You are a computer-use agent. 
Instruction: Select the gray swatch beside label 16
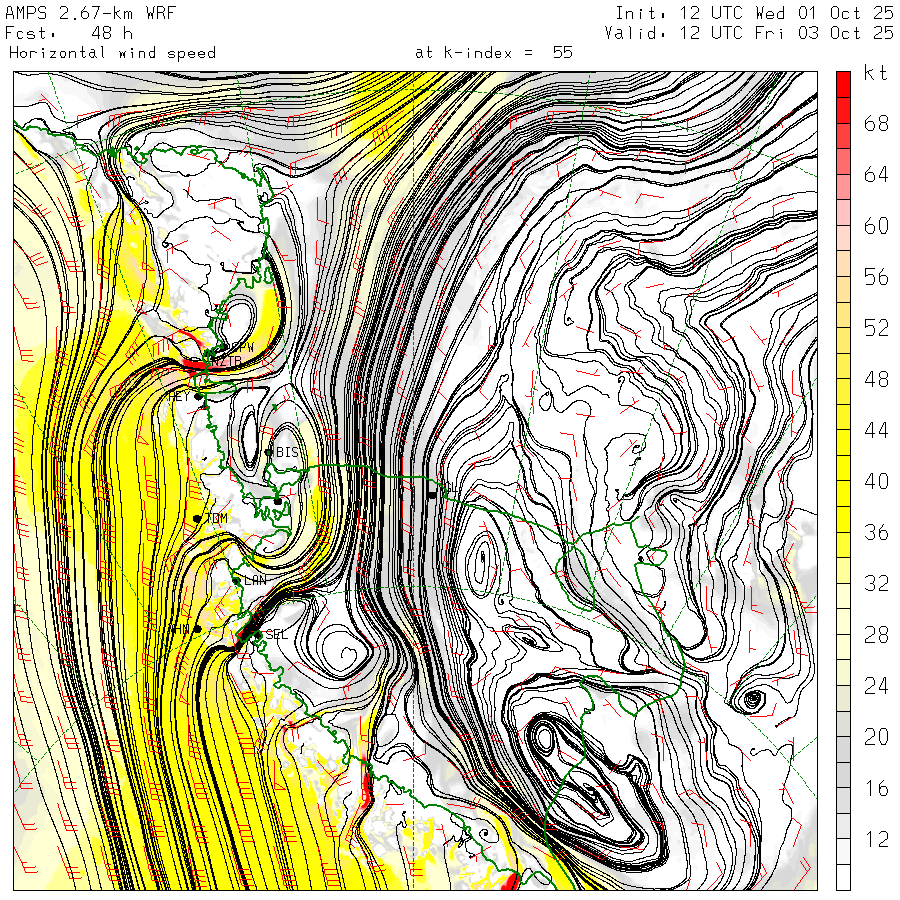844,788
